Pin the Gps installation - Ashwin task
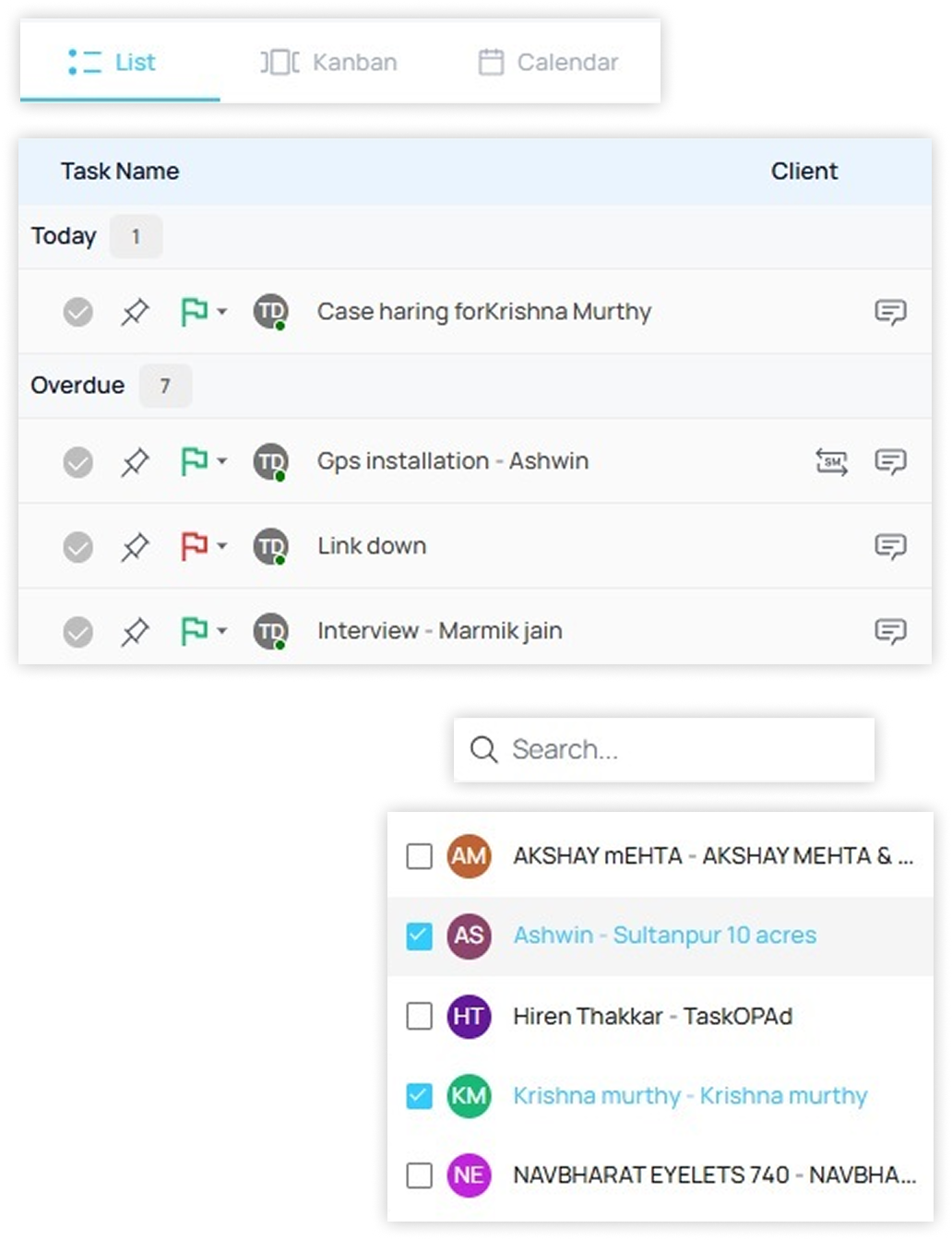This screenshot has width=952, height=1240. click(x=135, y=461)
